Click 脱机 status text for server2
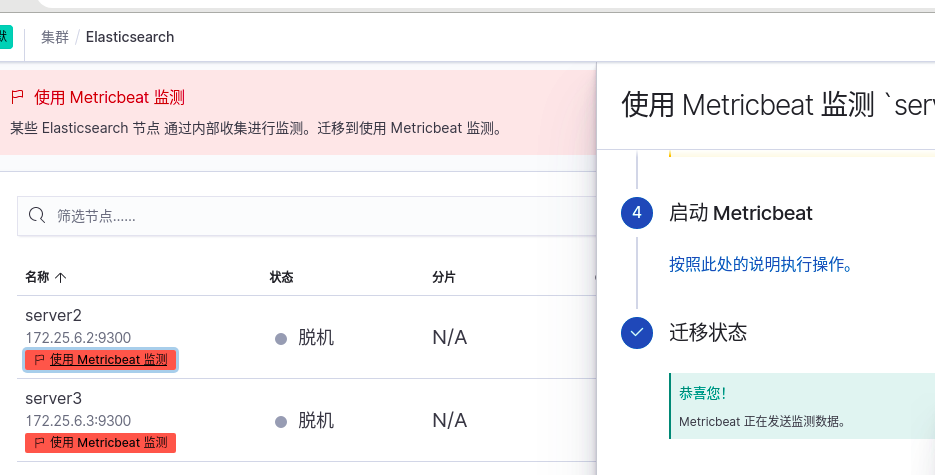This screenshot has height=475, width=935. tap(316, 338)
